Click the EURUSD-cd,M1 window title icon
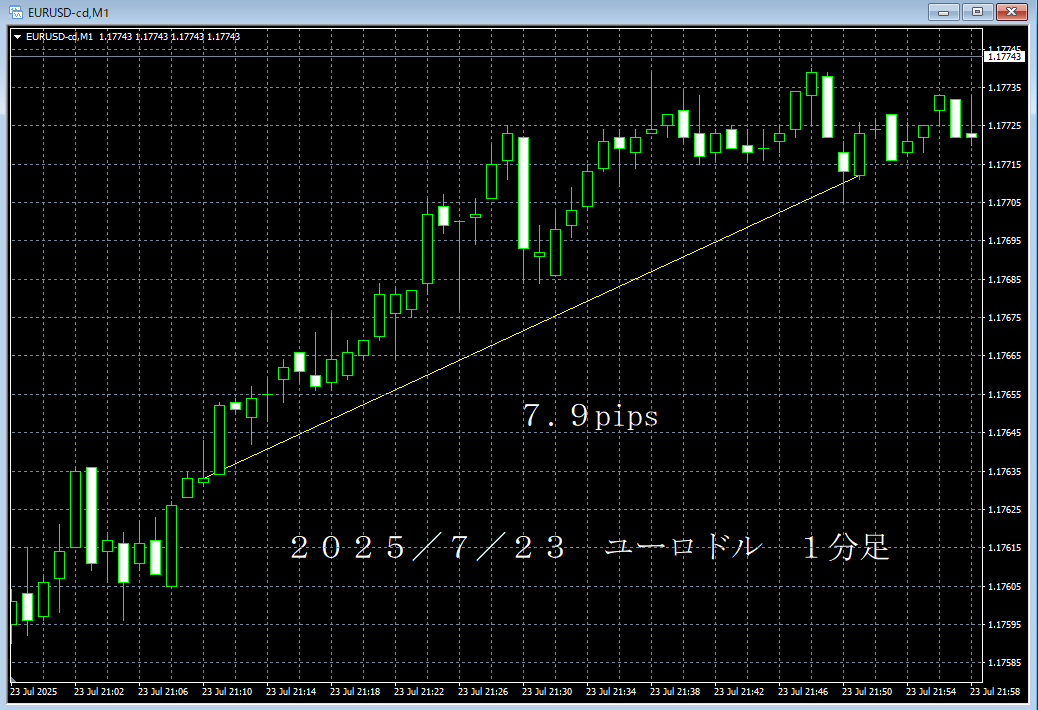 tap(16, 12)
